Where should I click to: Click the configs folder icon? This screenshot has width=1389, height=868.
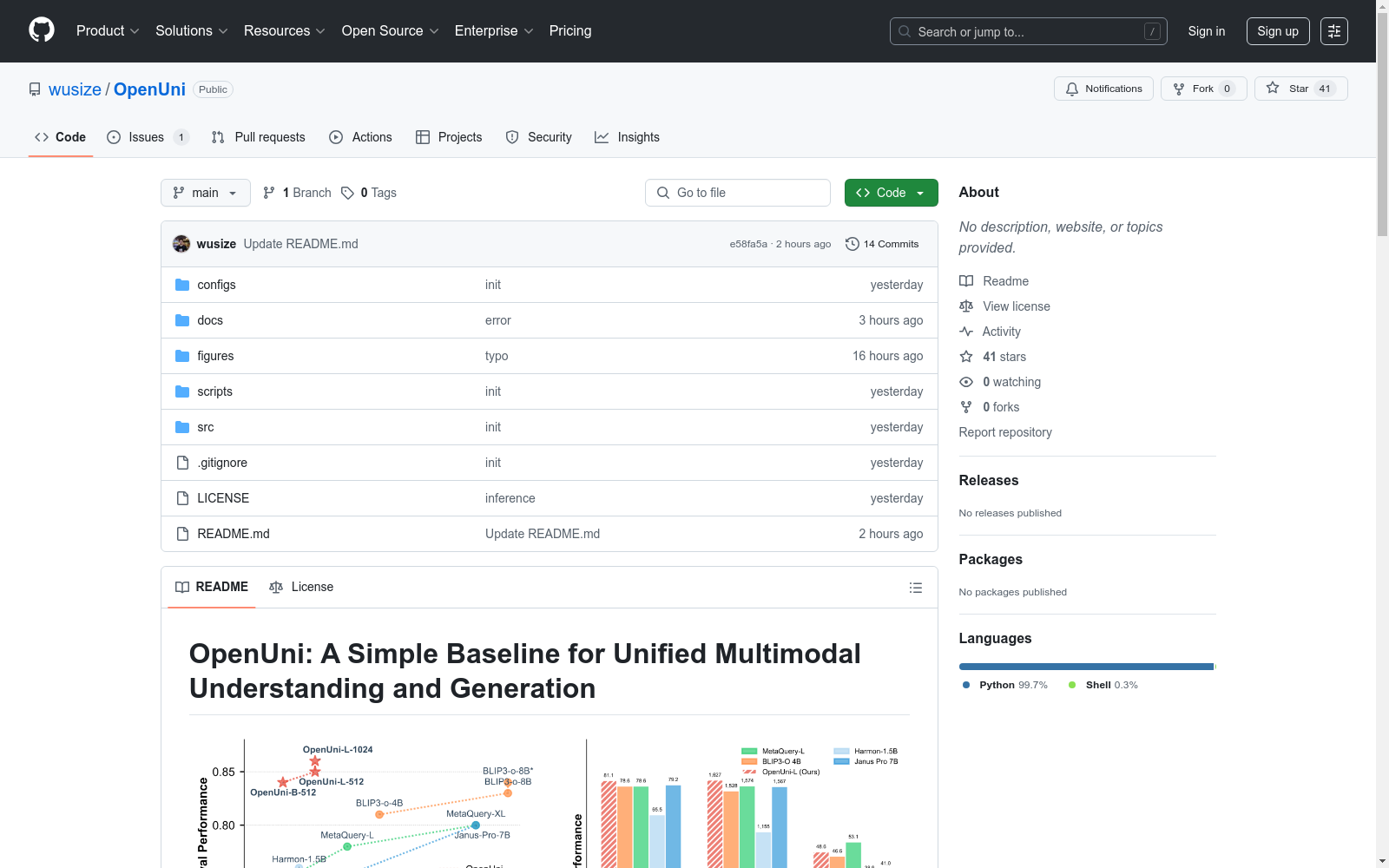182,285
